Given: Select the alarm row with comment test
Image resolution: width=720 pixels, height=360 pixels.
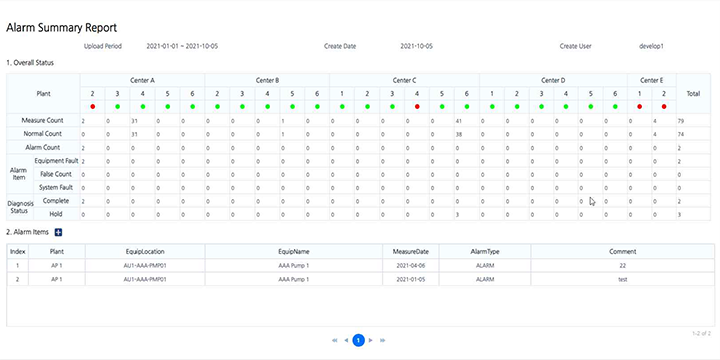Looking at the screenshot, I should point(360,279).
